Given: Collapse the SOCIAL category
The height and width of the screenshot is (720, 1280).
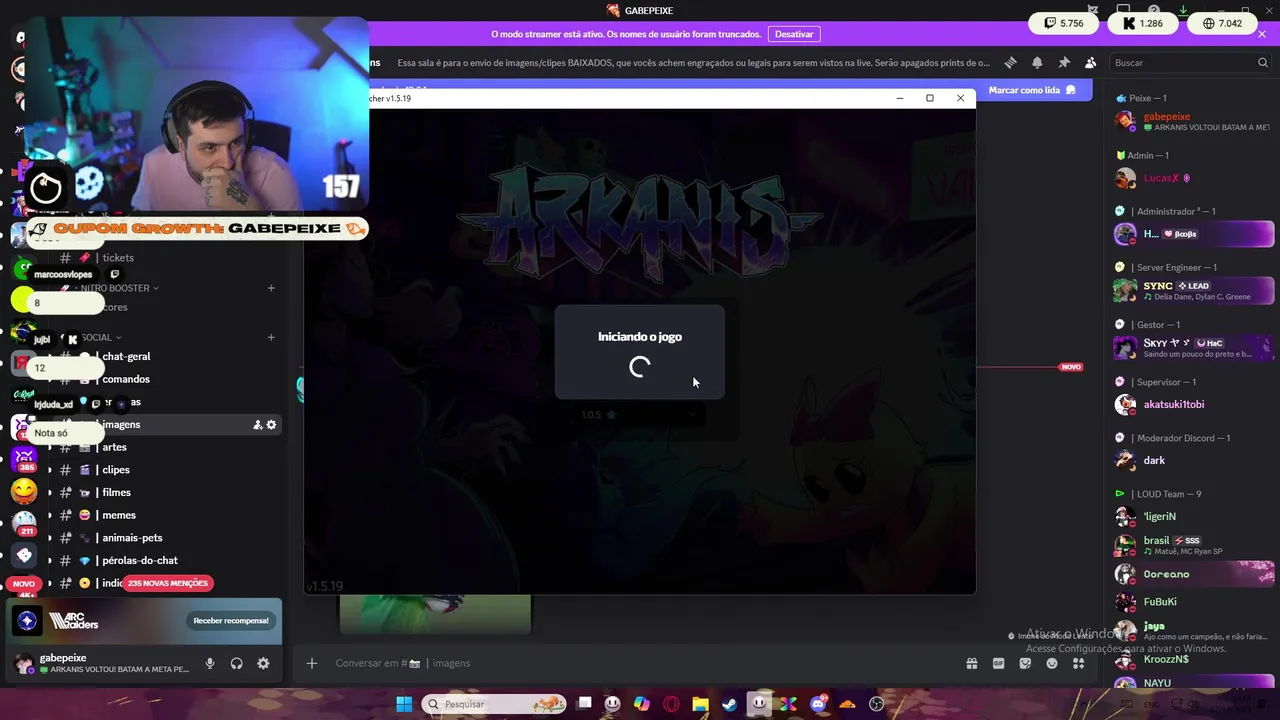Looking at the screenshot, I should coord(100,337).
